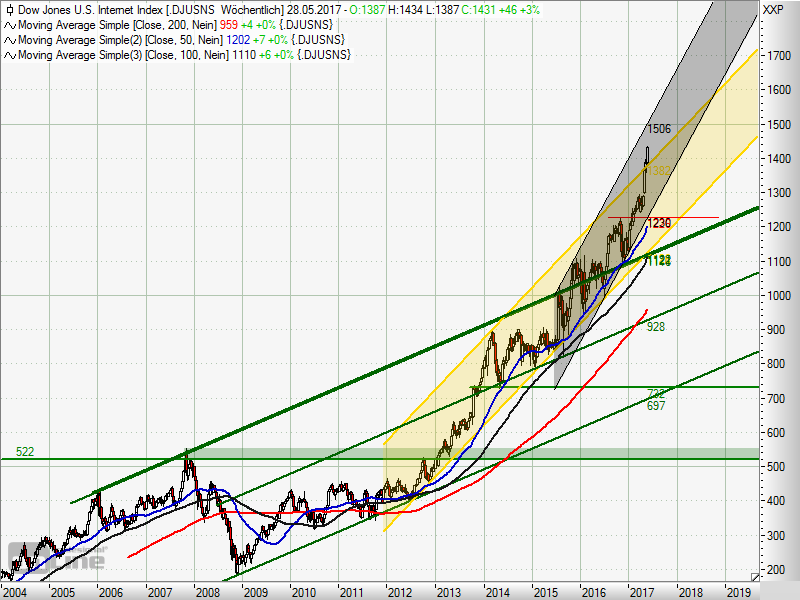Click the resize grip at chart corner
Screen dimensions: 800x600
point(755,576)
